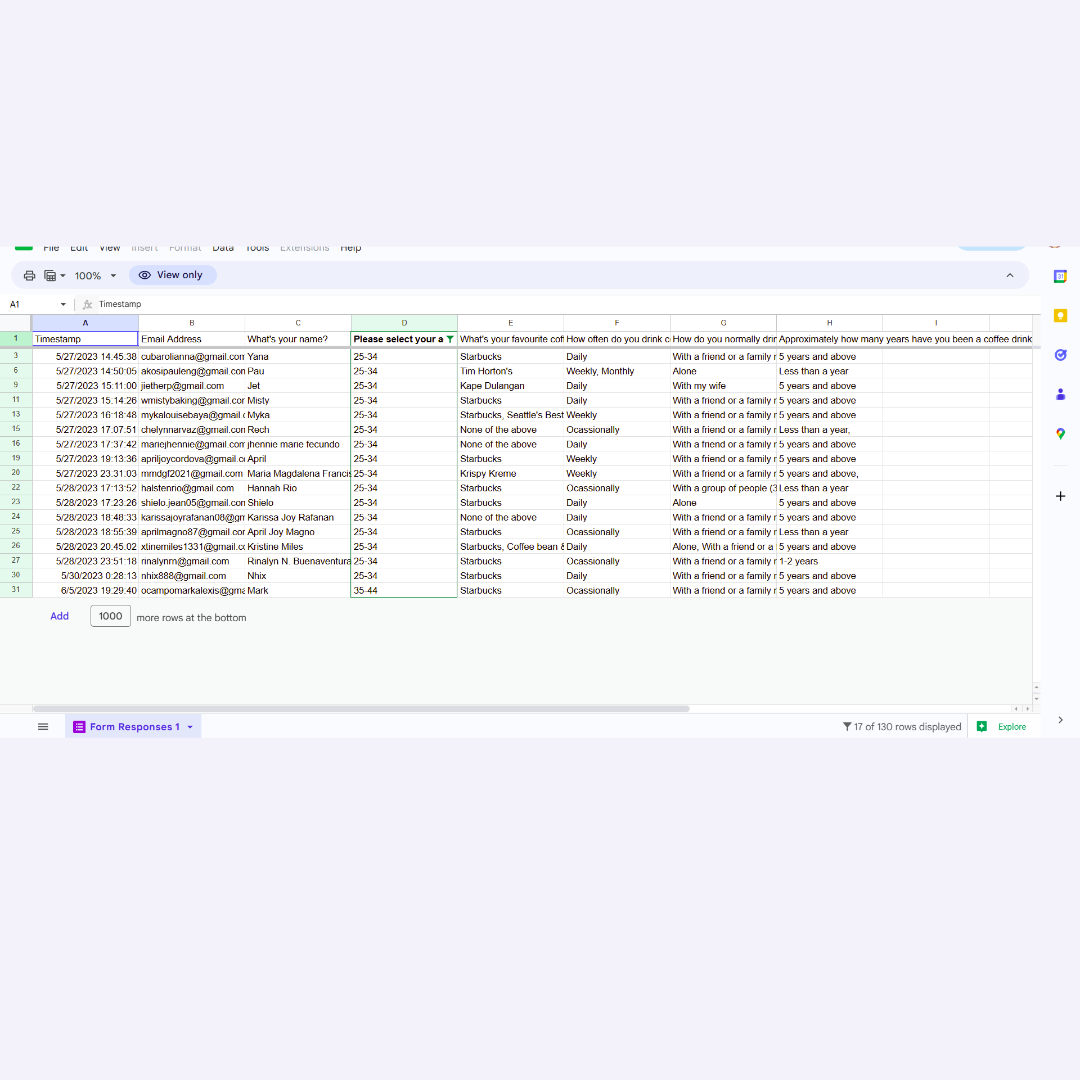The width and height of the screenshot is (1080, 1080).
Task: Click the 35-44 age cell
Action: pyautogui.click(x=404, y=590)
